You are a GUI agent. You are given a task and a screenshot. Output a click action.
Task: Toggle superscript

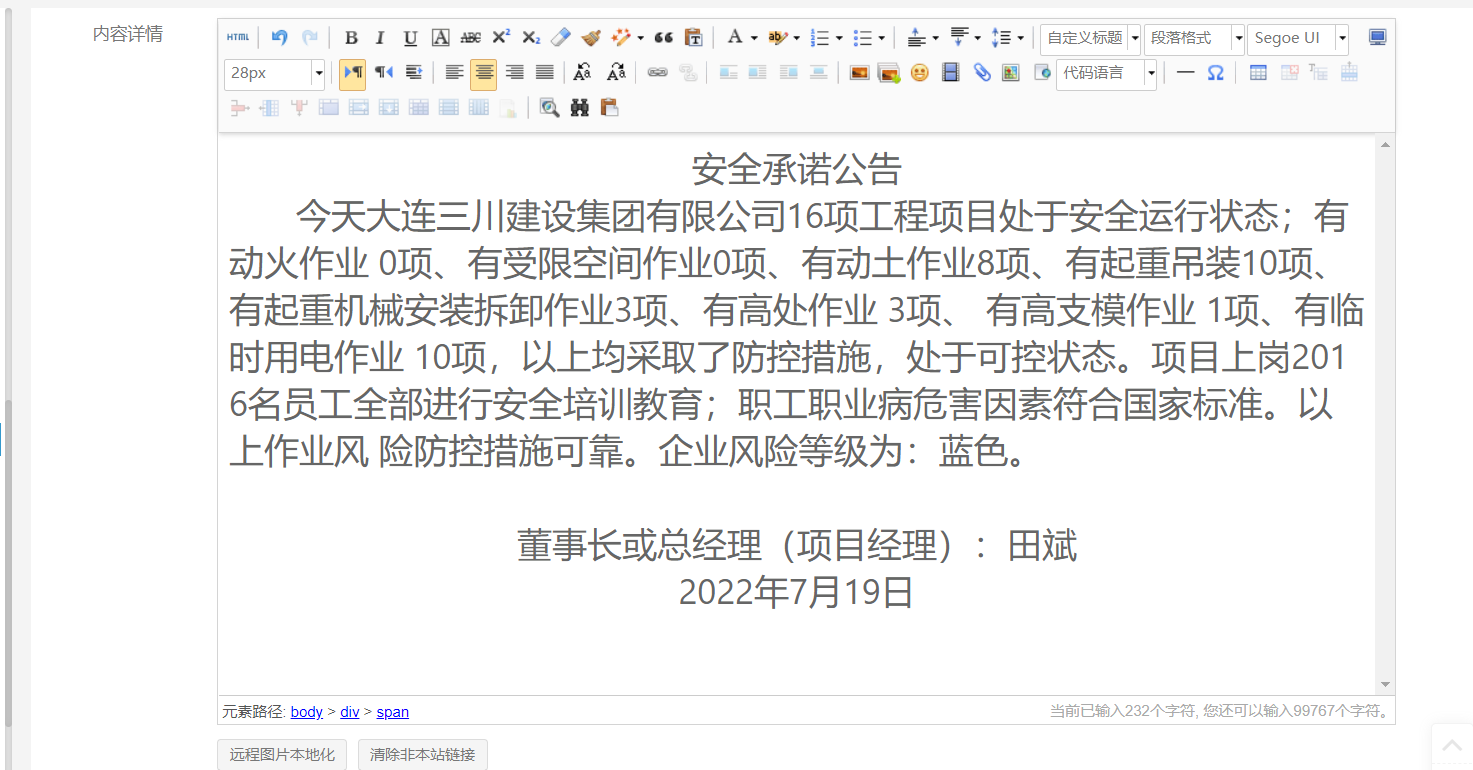click(501, 38)
